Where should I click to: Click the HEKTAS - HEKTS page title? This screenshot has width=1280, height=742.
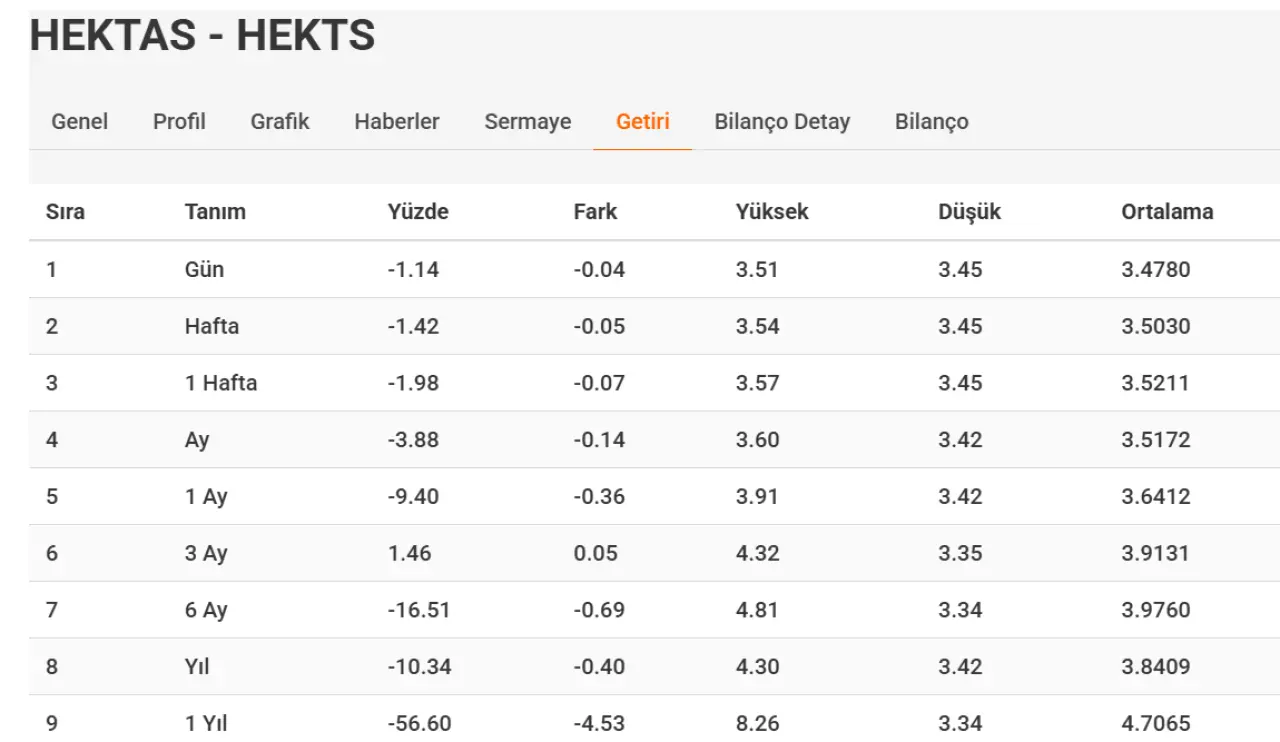coord(202,36)
